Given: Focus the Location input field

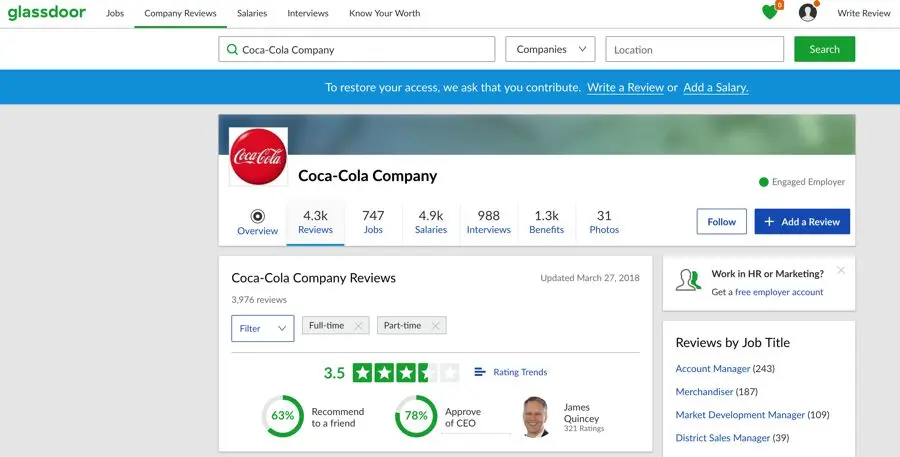Looking at the screenshot, I should tap(695, 49).
